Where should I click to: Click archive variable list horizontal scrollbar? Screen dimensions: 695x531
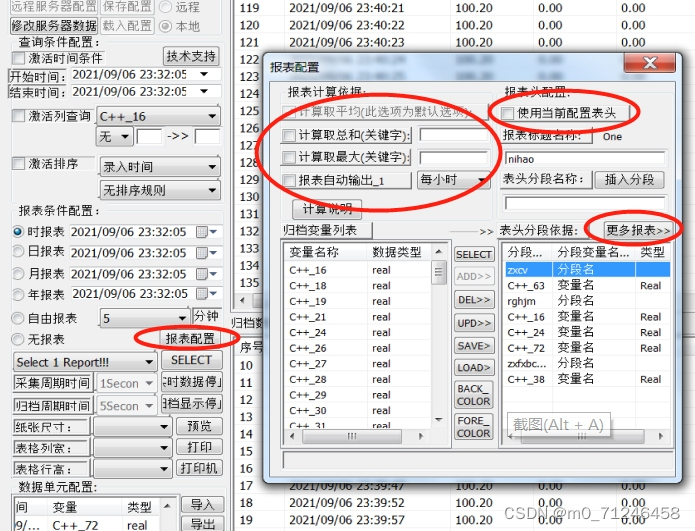coord(356,436)
